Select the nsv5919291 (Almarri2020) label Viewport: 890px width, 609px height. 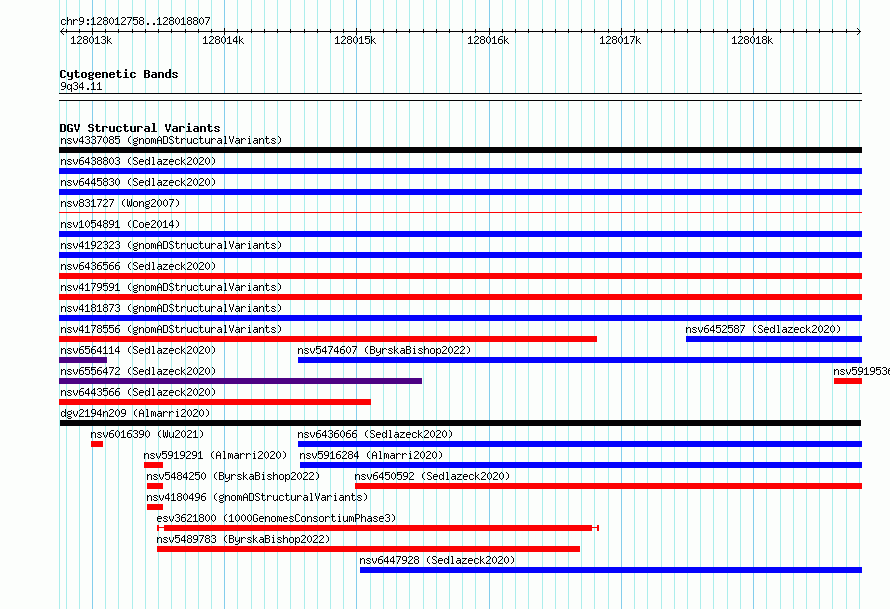pos(215,455)
